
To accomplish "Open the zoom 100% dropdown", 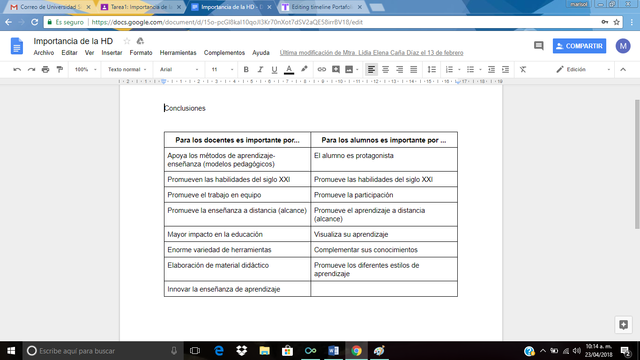I will coord(85,69).
